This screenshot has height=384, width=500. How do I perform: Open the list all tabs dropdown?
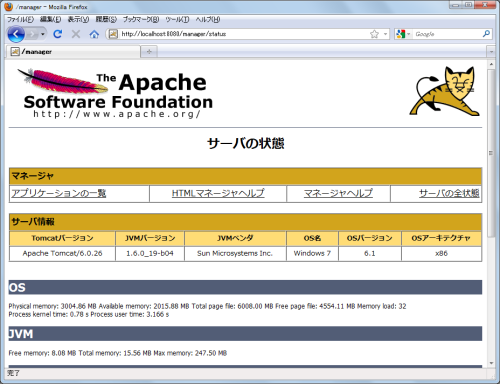point(491,52)
